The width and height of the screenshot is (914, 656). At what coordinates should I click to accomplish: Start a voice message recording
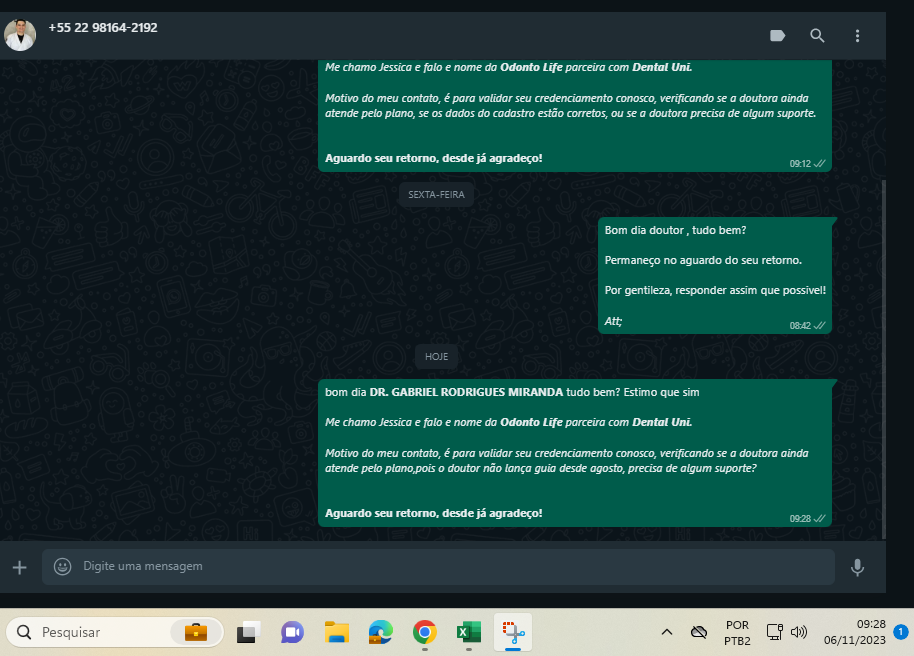[x=857, y=567]
